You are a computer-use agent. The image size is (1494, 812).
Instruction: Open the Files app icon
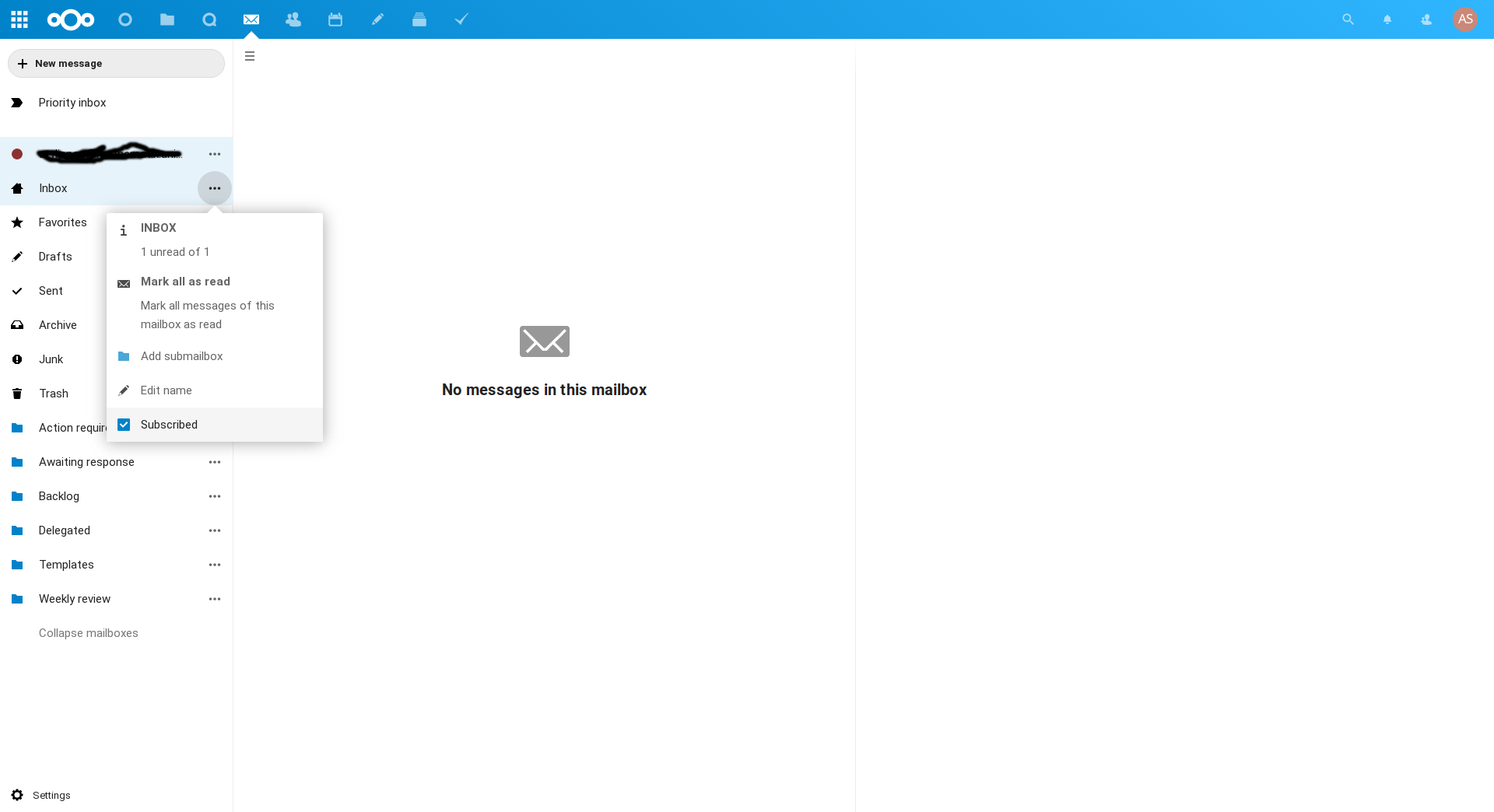point(167,19)
